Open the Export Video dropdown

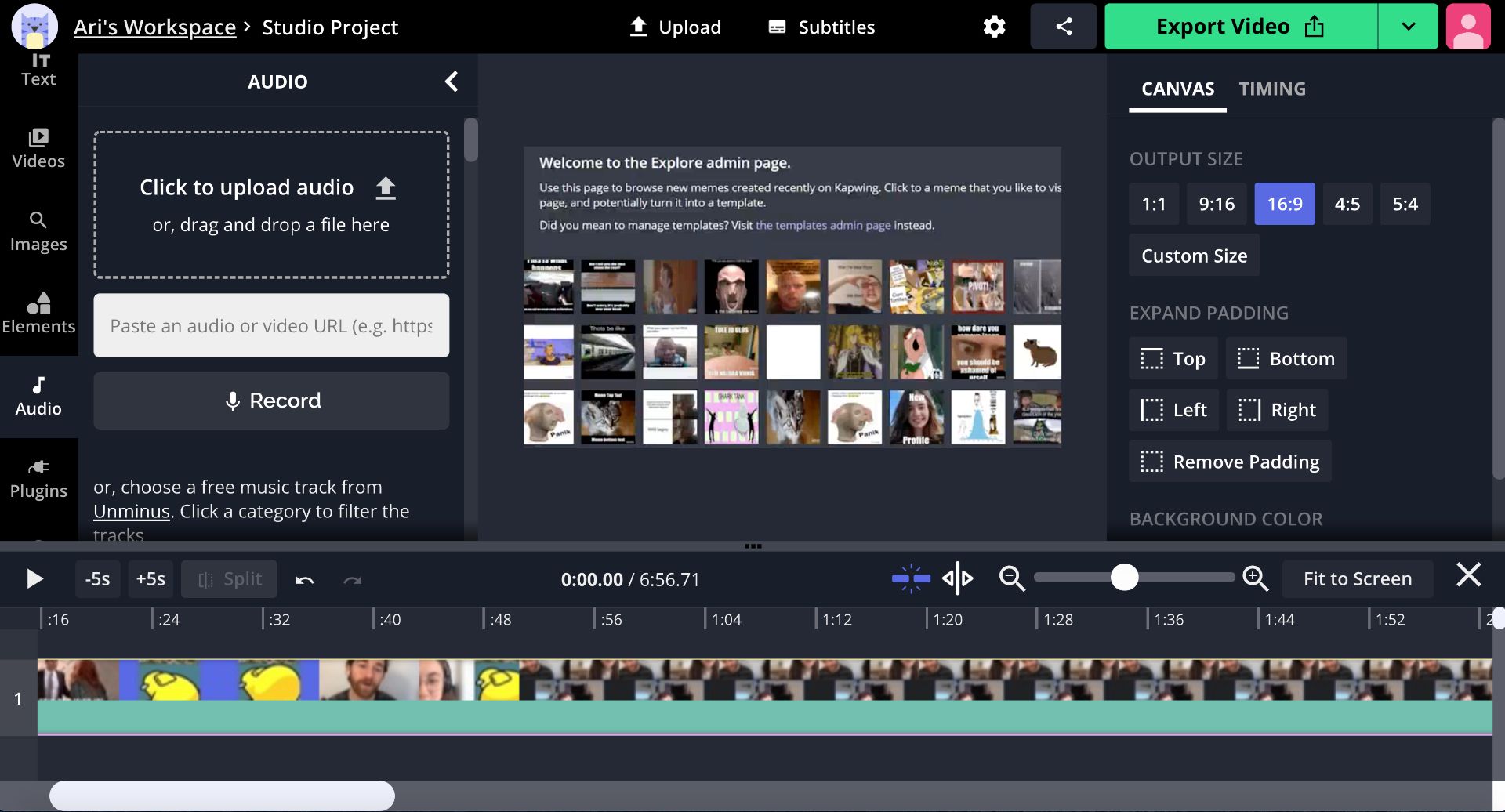tap(1408, 26)
